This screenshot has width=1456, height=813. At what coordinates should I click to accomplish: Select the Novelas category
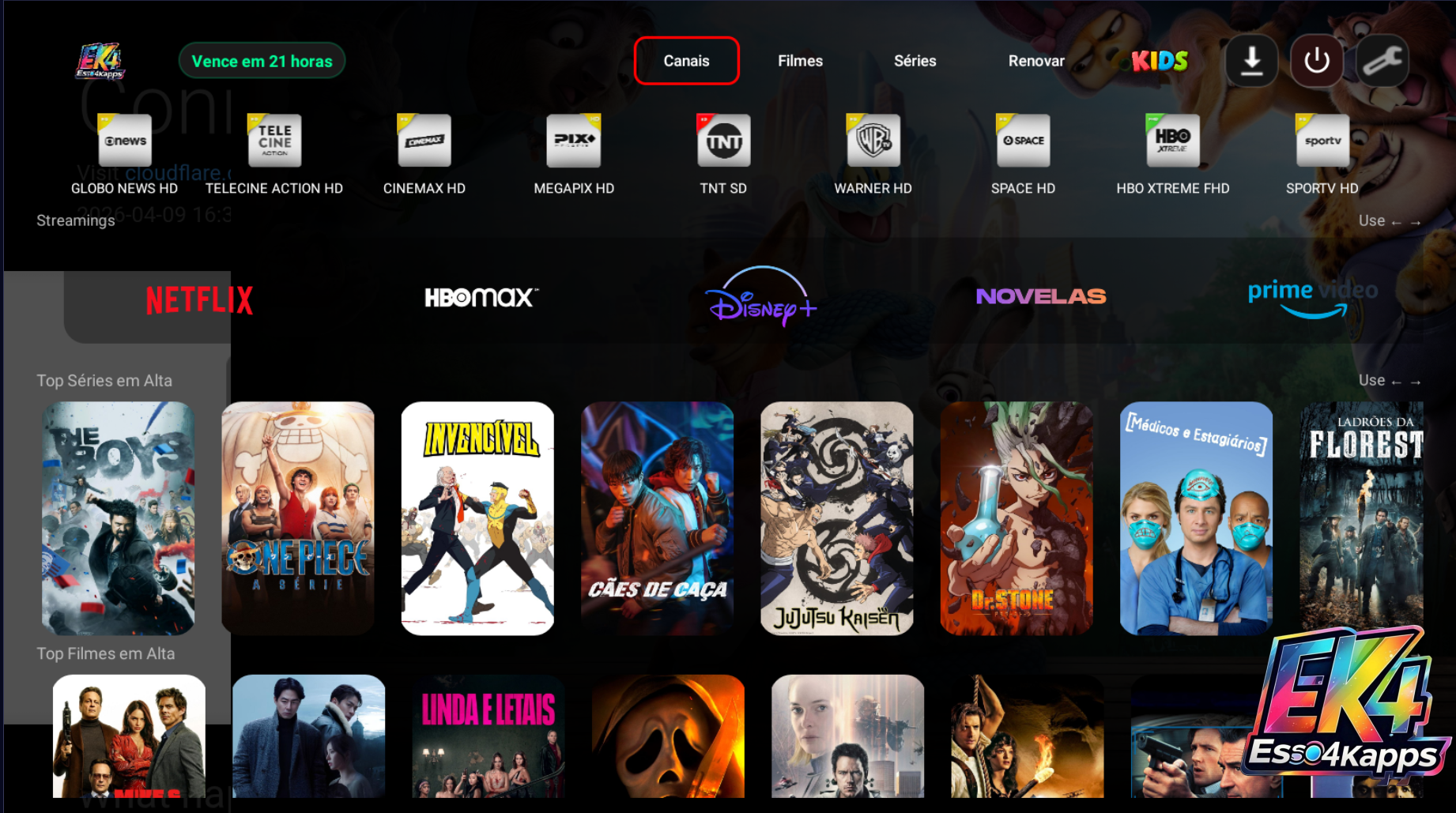[1040, 297]
